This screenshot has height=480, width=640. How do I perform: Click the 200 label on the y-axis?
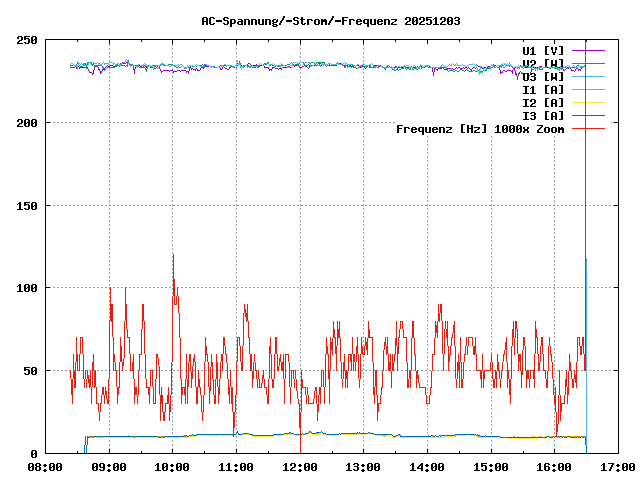27,123
